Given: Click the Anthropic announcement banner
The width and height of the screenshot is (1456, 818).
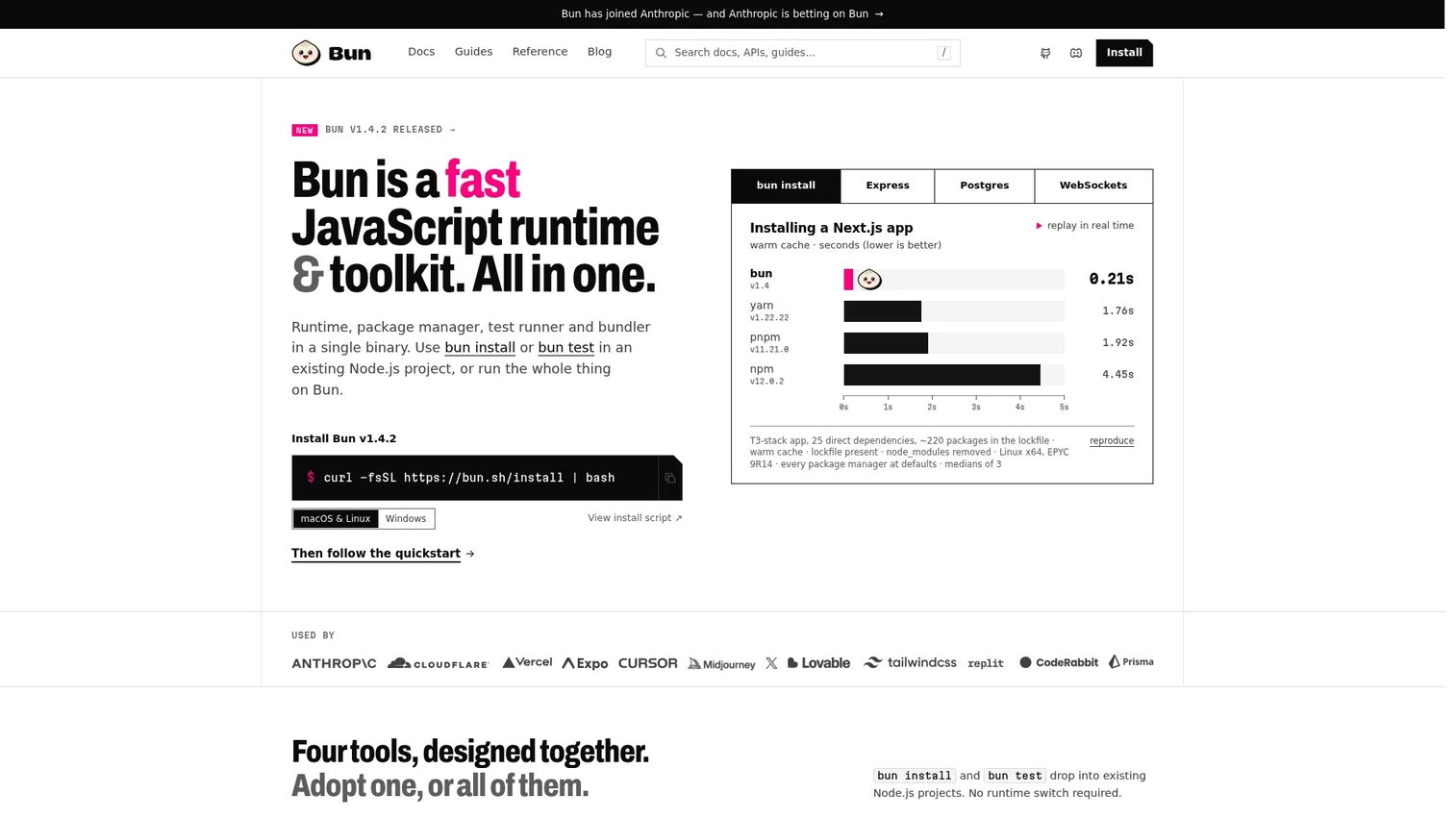Looking at the screenshot, I should pos(722,14).
